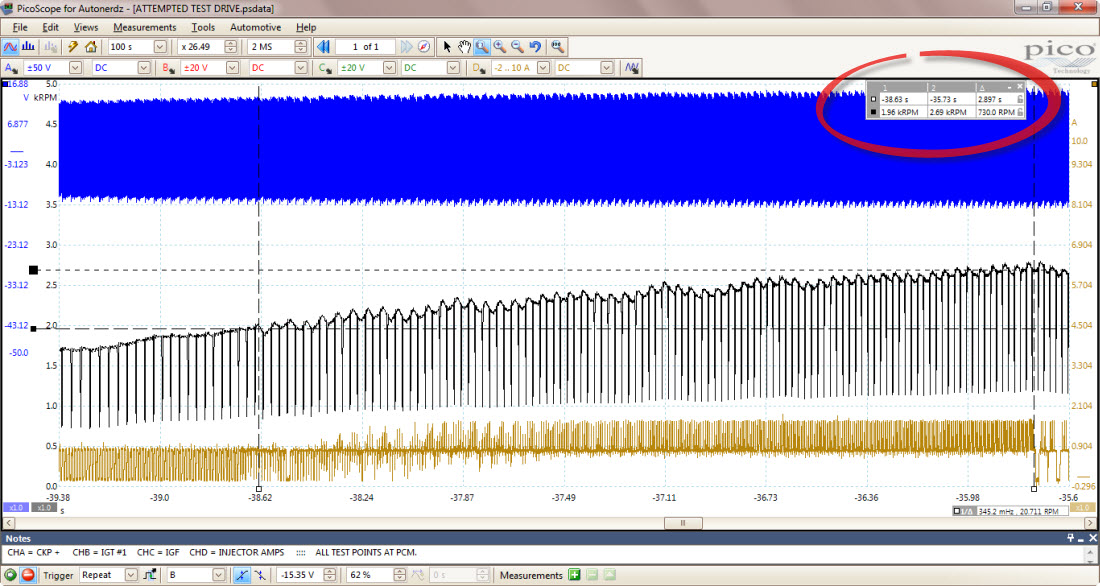Open advanced trigger settings icon

pyautogui.click(x=149, y=575)
